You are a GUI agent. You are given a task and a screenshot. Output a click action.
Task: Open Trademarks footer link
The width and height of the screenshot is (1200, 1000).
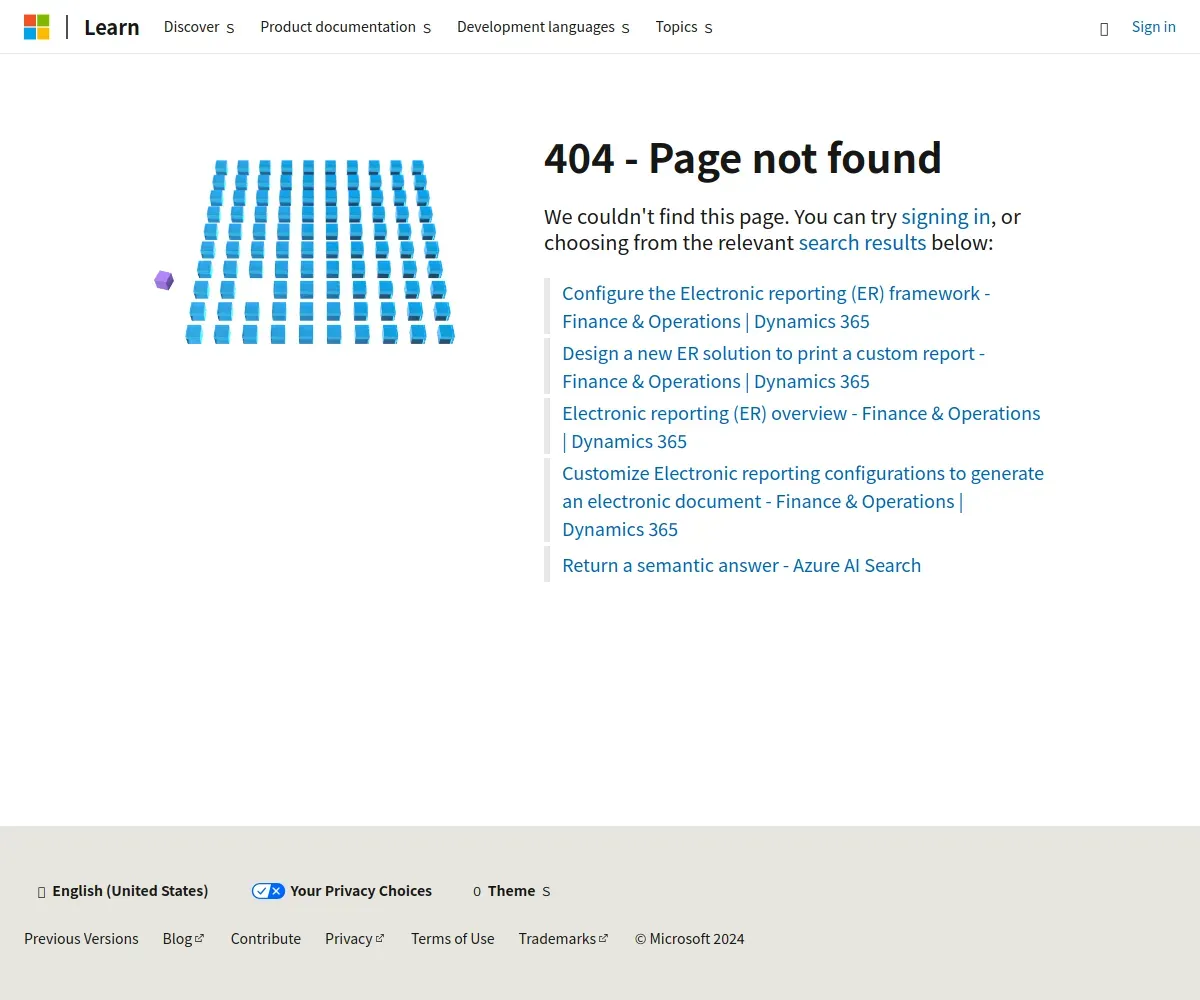tap(564, 939)
